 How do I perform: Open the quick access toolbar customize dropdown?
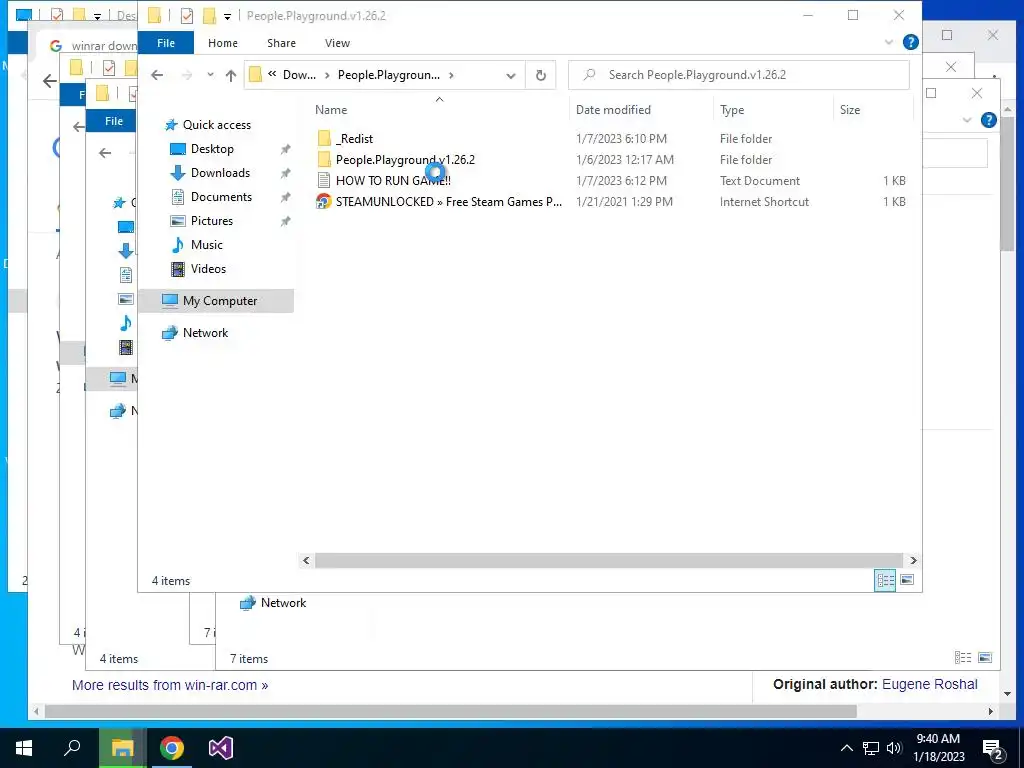tap(227, 16)
